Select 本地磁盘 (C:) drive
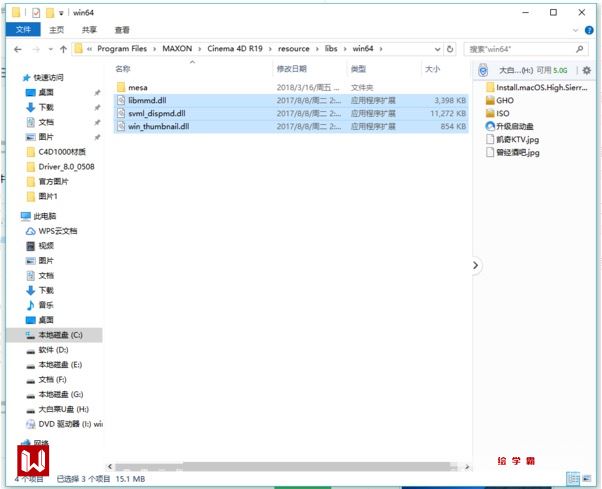Image resolution: width=602 pixels, height=489 pixels. click(x=55, y=335)
